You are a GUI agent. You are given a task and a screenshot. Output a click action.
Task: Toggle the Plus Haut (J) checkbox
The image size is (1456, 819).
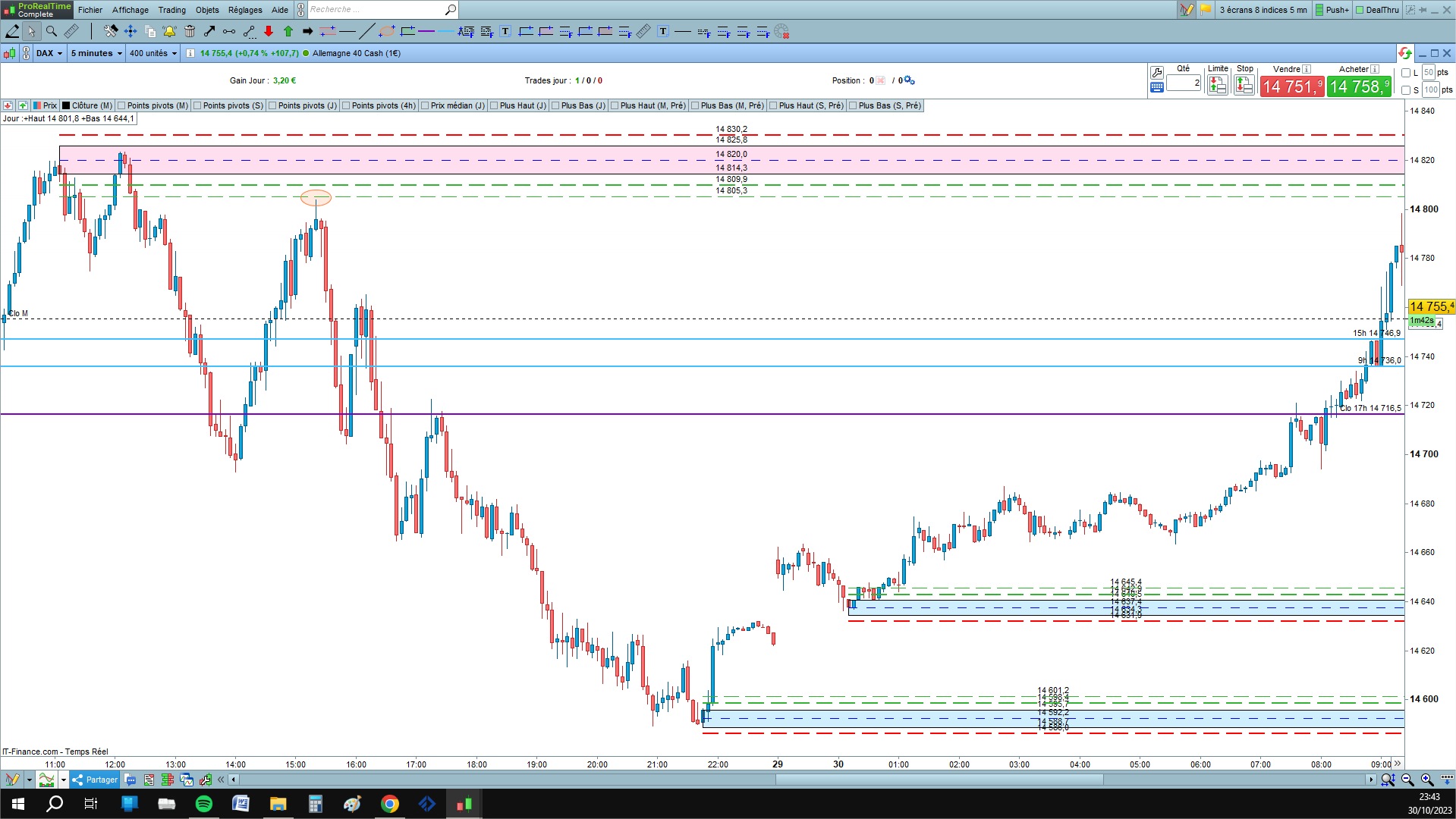[x=494, y=105]
